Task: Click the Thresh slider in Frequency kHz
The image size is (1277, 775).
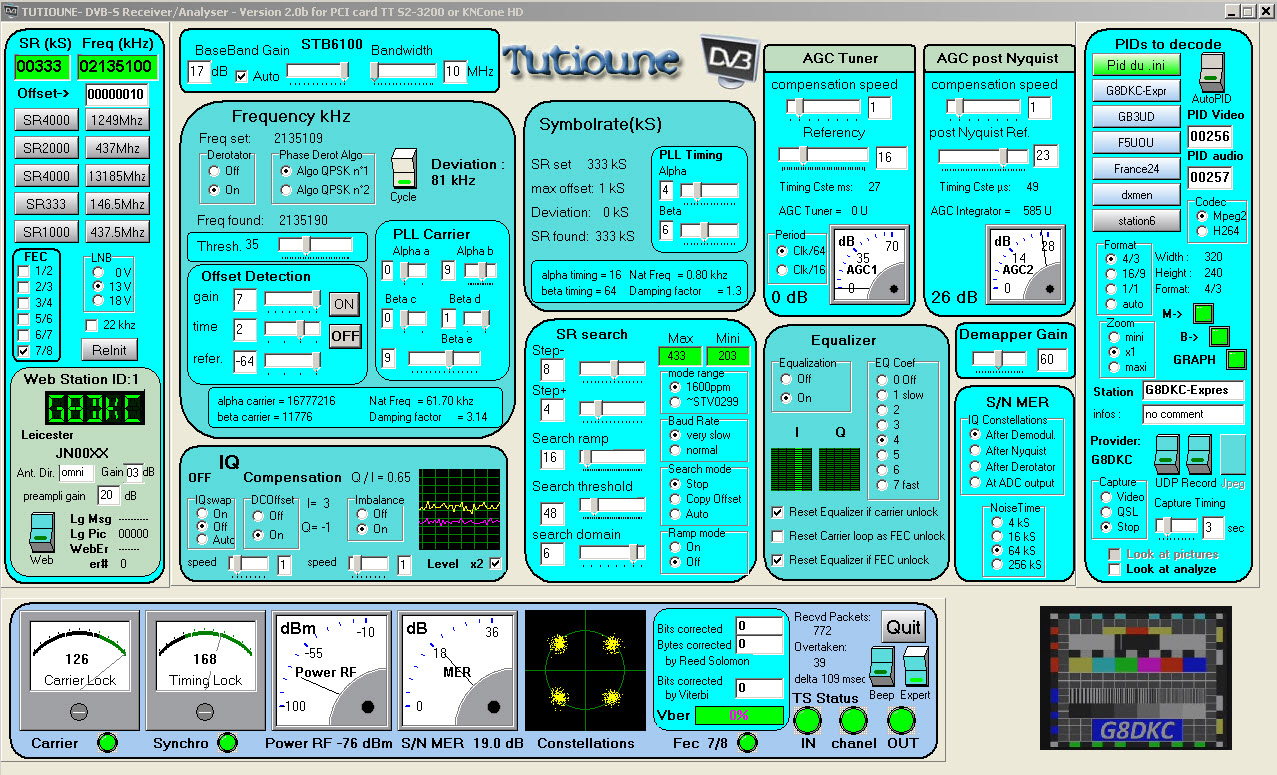Action: (x=314, y=247)
